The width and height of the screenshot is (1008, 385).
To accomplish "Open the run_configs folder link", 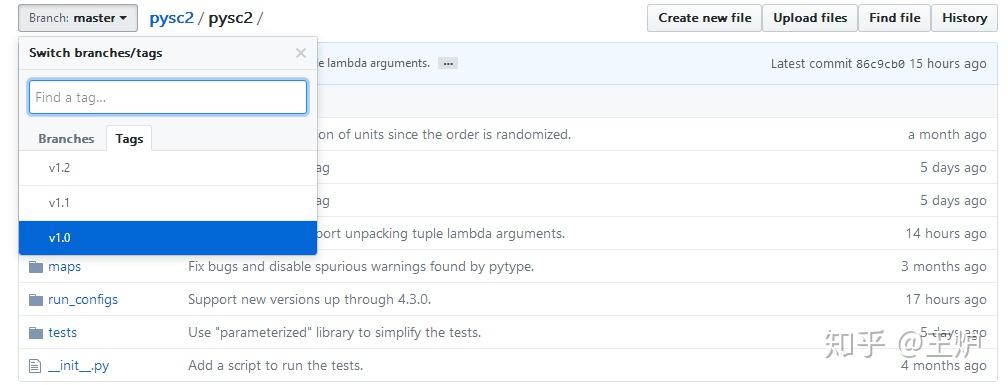I will pyautogui.click(x=83, y=300).
